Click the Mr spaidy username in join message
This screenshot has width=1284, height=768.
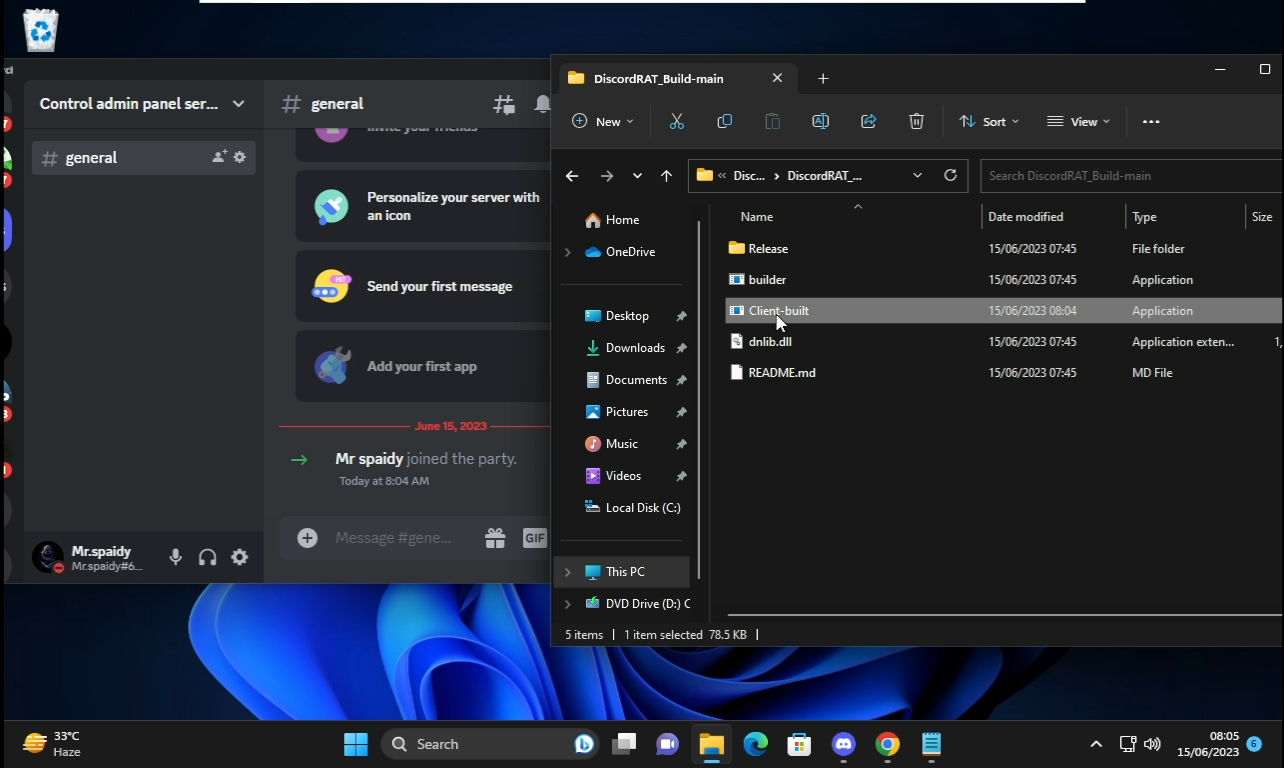pyautogui.click(x=369, y=459)
